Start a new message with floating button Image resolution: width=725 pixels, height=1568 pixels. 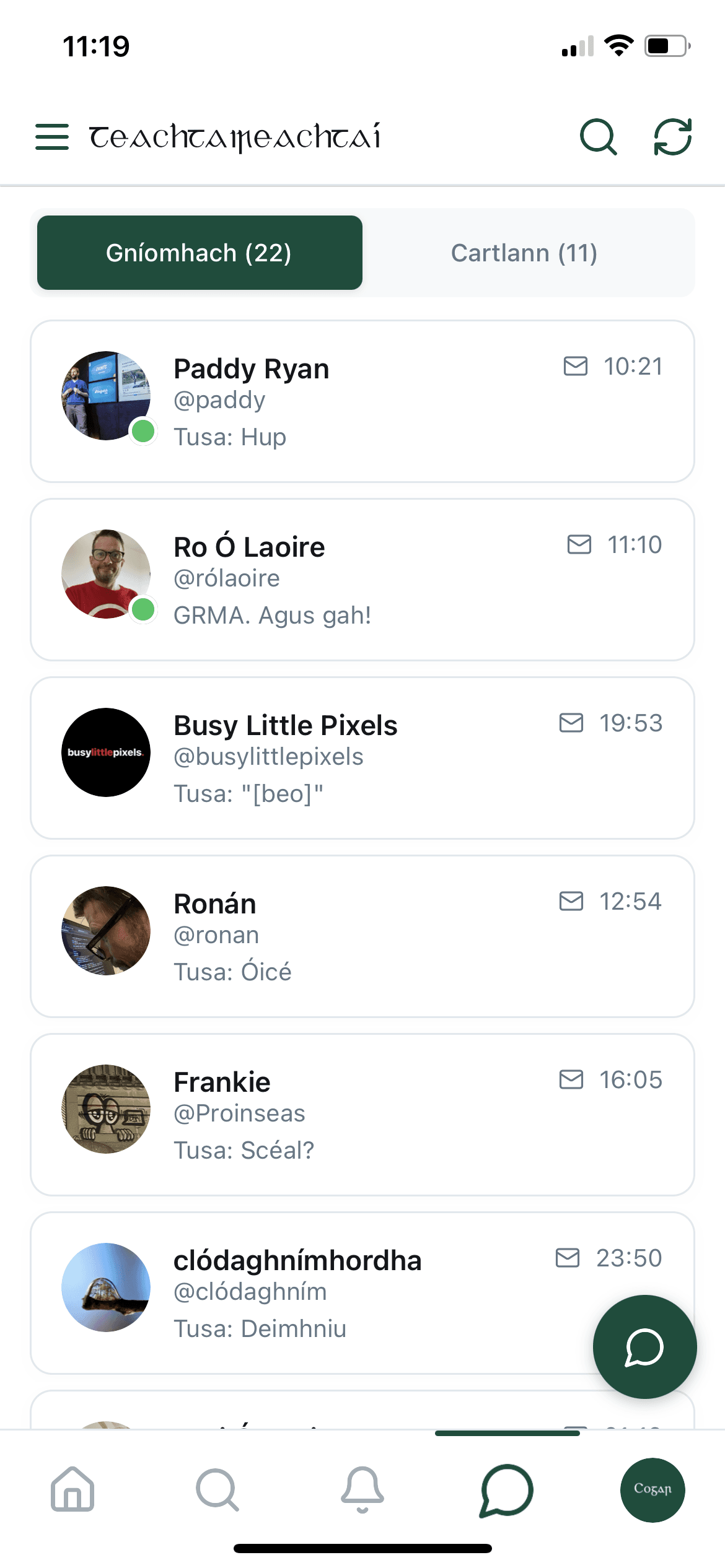coord(644,1346)
